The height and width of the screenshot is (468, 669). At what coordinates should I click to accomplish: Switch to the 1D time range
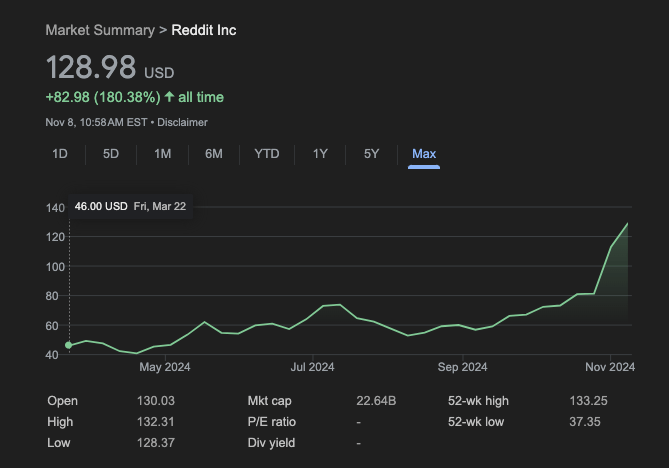60,154
